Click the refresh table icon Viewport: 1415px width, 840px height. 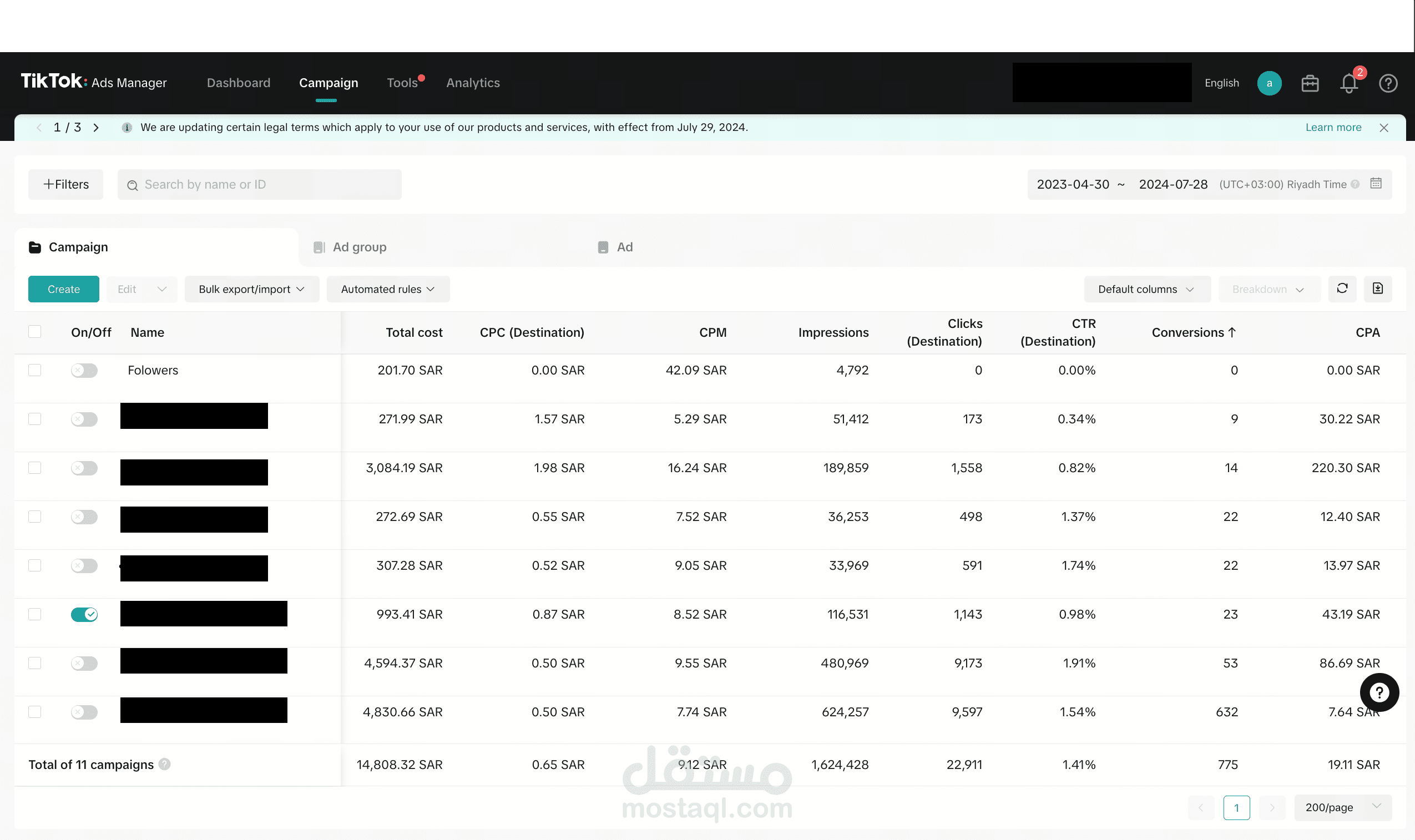[1342, 289]
